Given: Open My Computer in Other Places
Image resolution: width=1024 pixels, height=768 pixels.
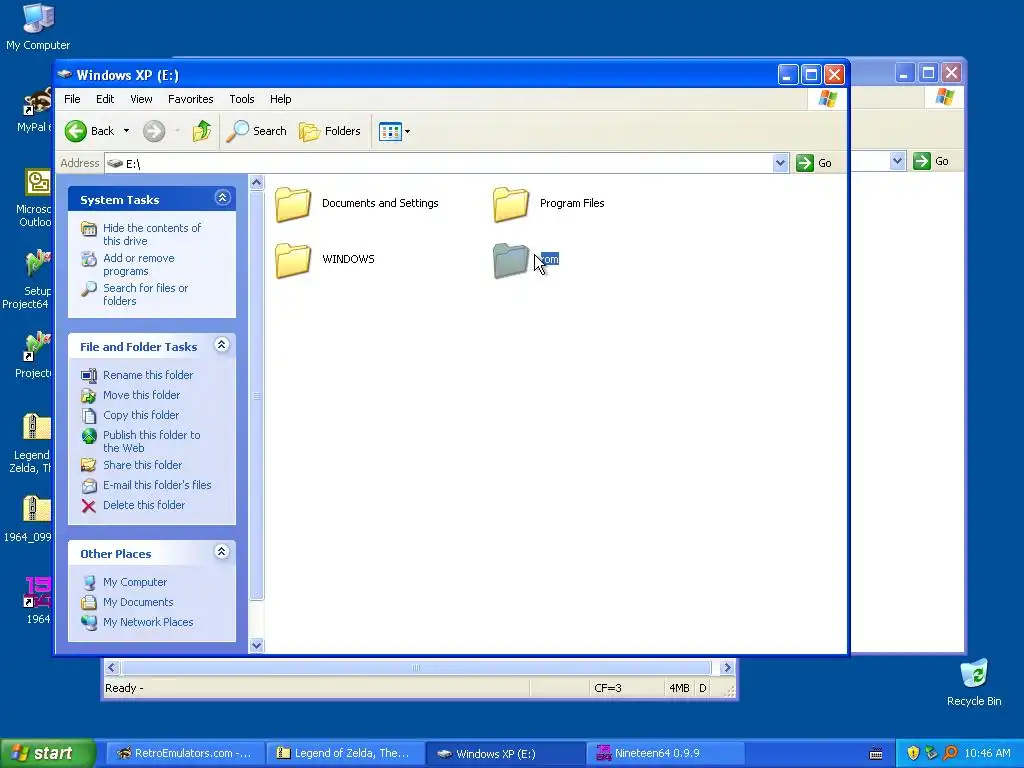Looking at the screenshot, I should click(x=135, y=582).
